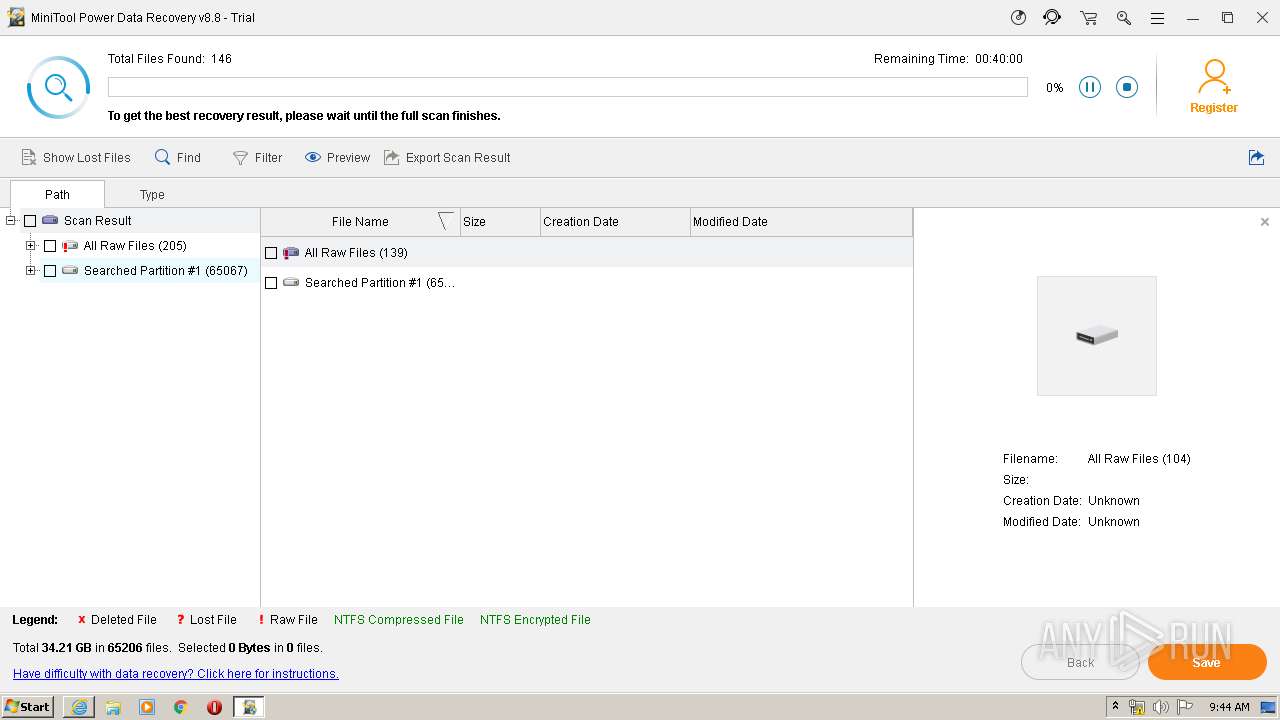The image size is (1280, 720).
Task: Click the File Name sort arrow indicator
Action: pyautogui.click(x=446, y=221)
